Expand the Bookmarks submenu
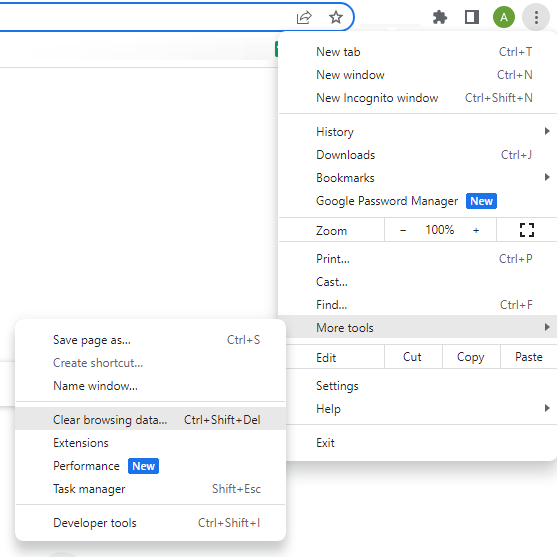 418,178
